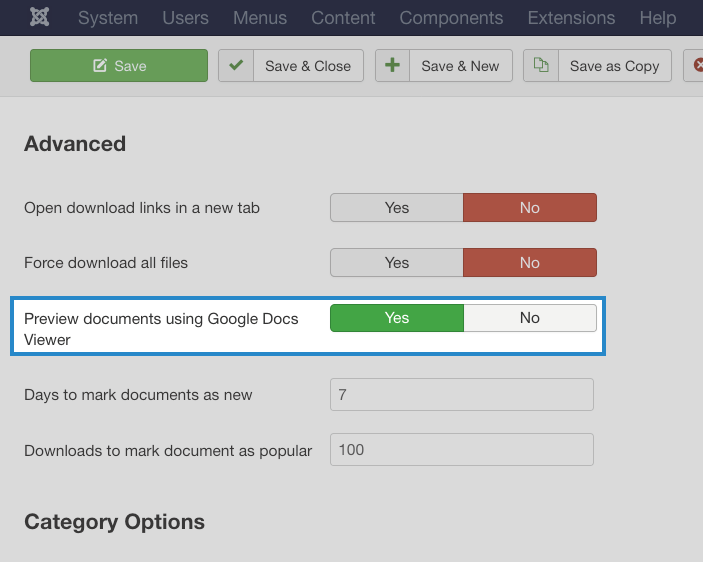Set Open download links in new tab to Yes
The height and width of the screenshot is (562, 703).
tap(397, 208)
